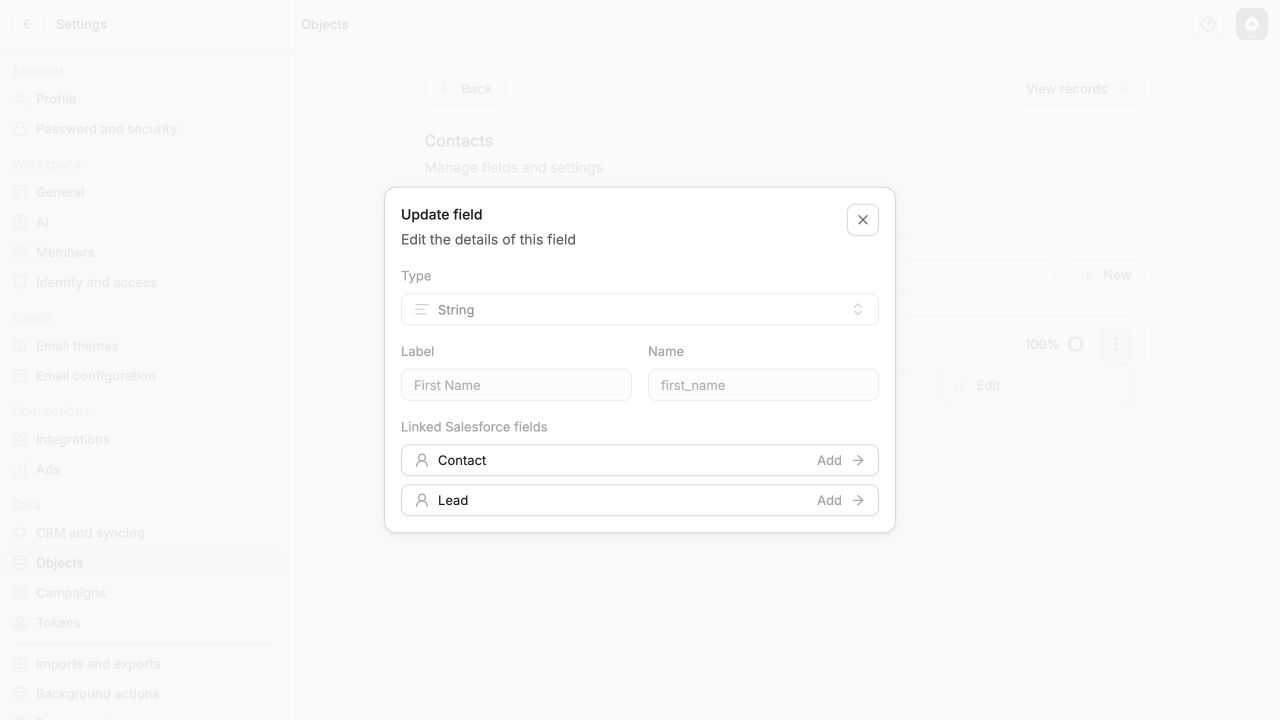Open AI settings in sidebar
This screenshot has width=1280, height=720.
tap(145, 222)
